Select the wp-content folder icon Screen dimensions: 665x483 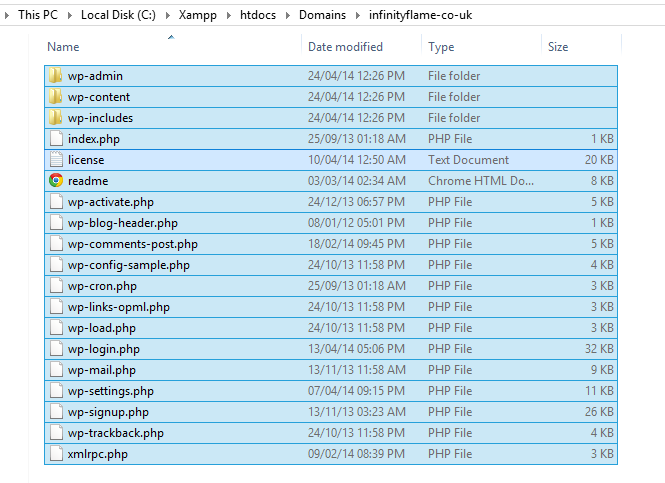(x=56, y=97)
